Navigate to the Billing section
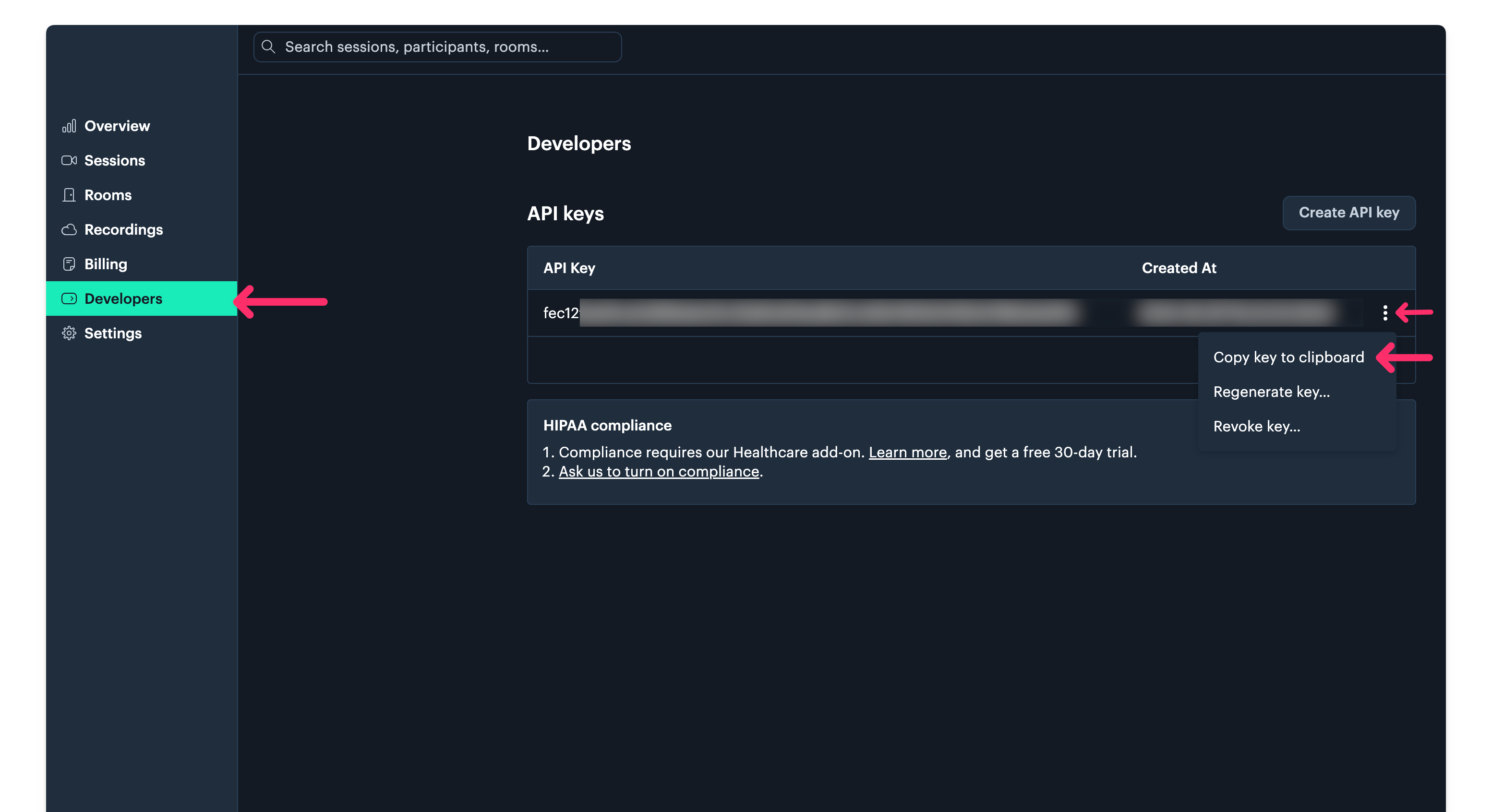Screen dimensions: 1492x812 (106, 264)
